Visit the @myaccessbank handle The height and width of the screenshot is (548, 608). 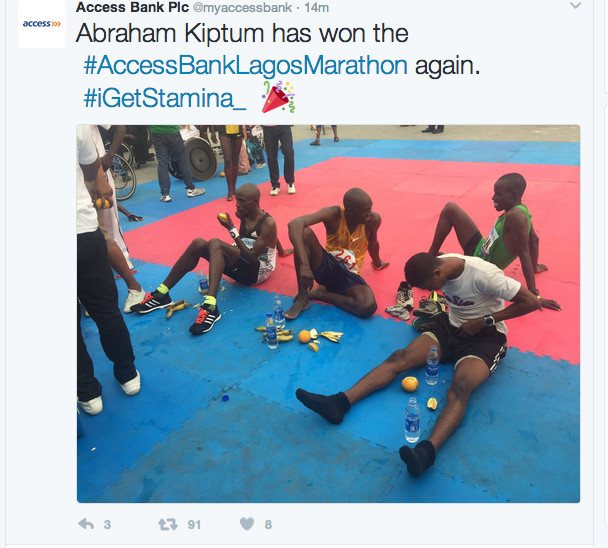(x=242, y=7)
